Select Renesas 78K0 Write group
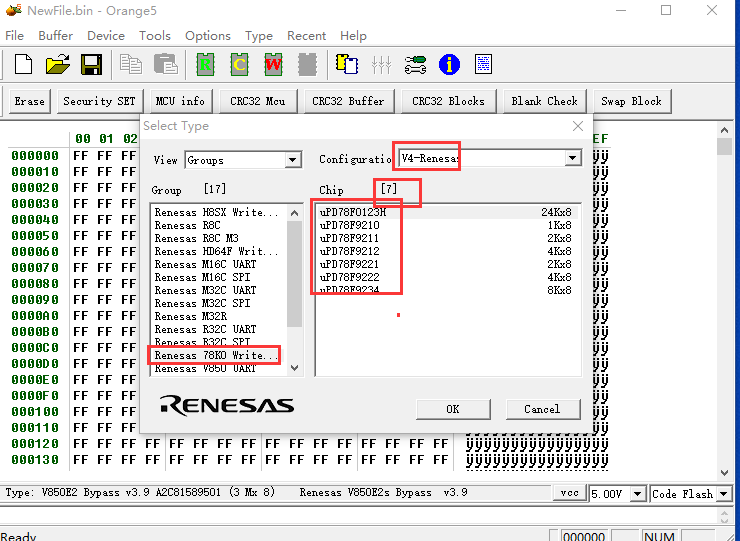The width and height of the screenshot is (740, 541). point(219,355)
